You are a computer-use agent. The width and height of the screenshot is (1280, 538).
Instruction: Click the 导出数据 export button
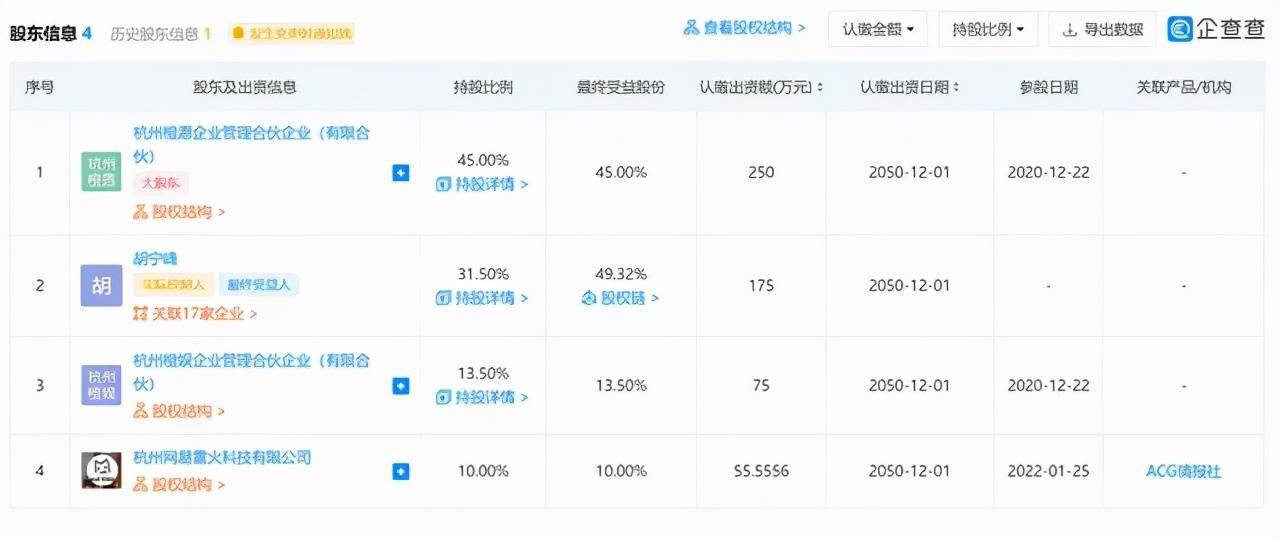click(1103, 29)
